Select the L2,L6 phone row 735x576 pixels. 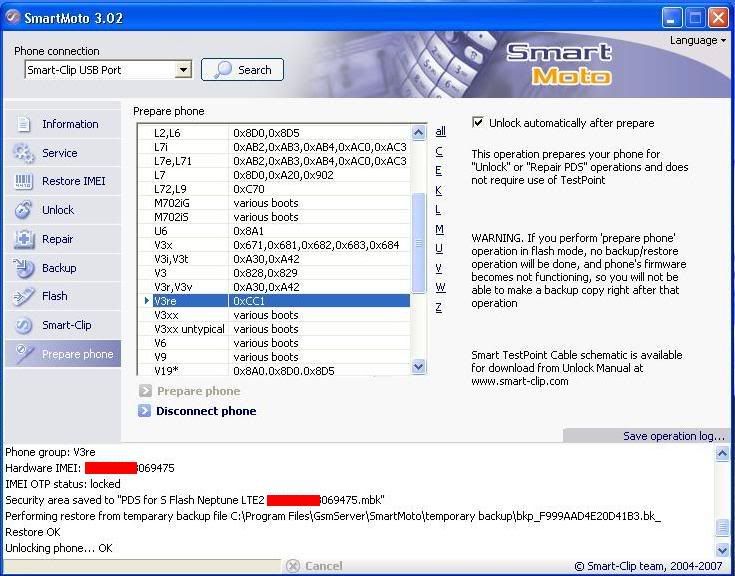coord(274,133)
